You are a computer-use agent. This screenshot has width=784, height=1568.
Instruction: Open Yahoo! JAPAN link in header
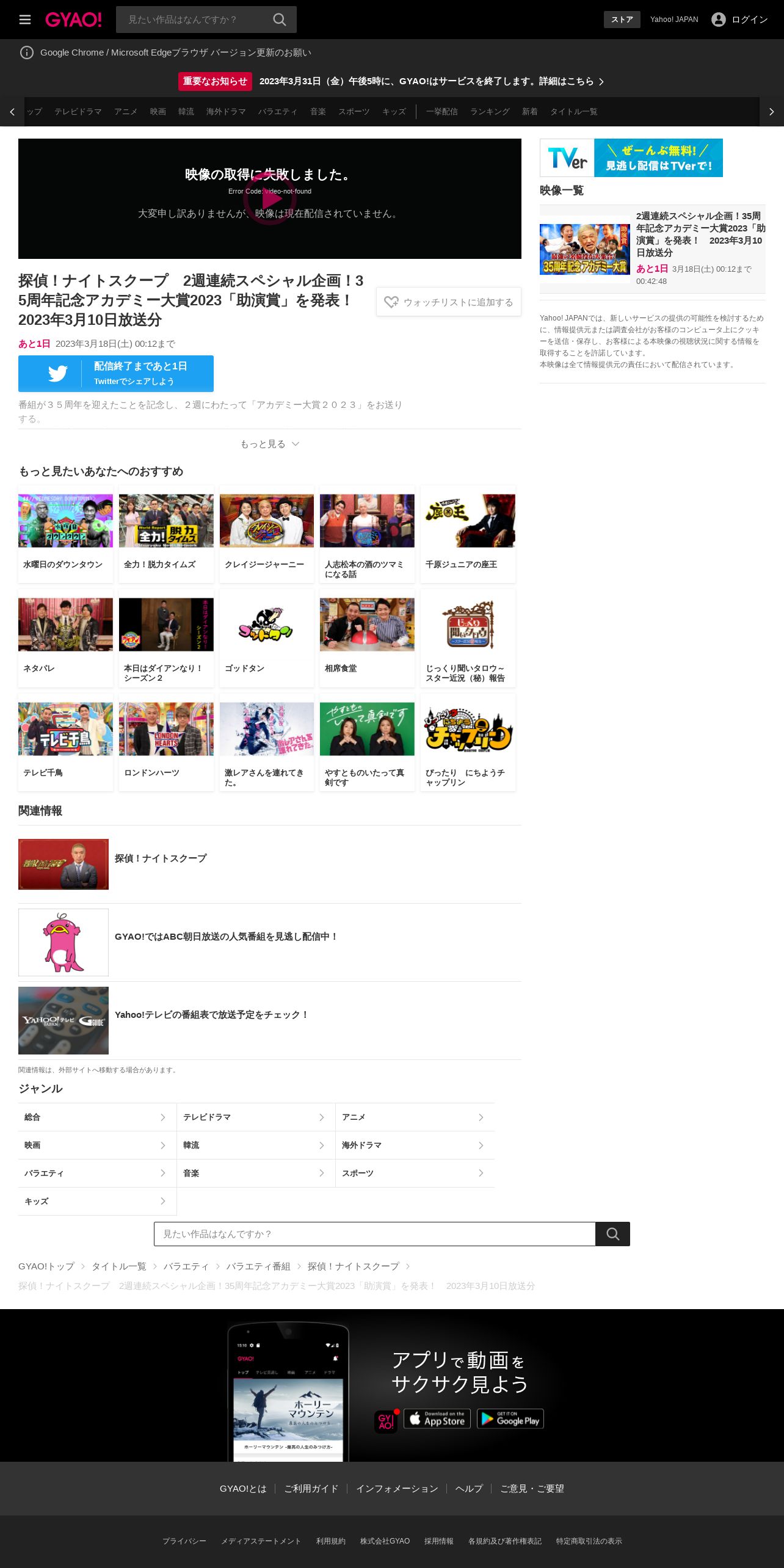[674, 20]
